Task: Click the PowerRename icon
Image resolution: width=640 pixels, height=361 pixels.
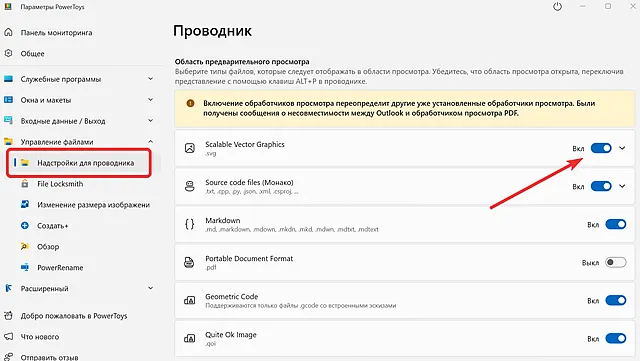Action: coord(25,267)
